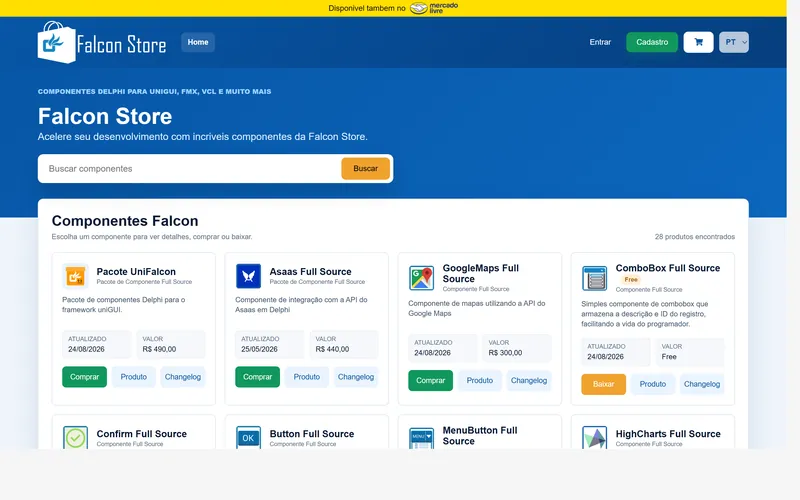The height and width of the screenshot is (500, 800).
Task: View Changelog for ComboBox Full Source
Action: pos(702,384)
